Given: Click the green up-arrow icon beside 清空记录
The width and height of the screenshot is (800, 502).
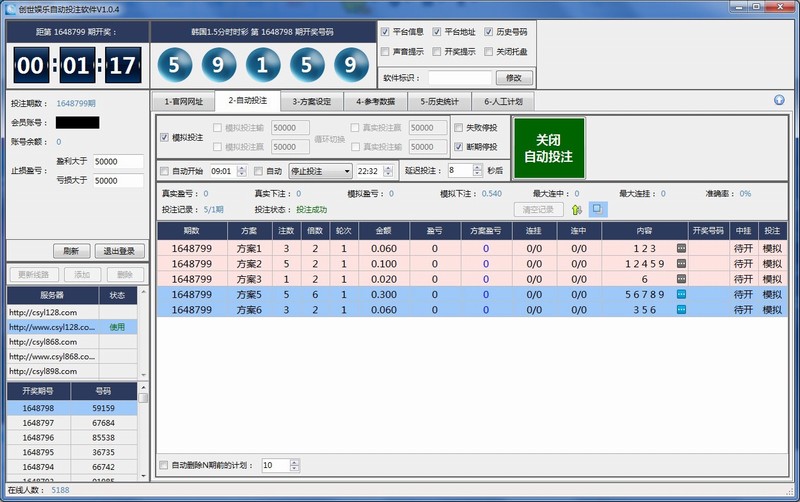Looking at the screenshot, I should pyautogui.click(x=576, y=209).
